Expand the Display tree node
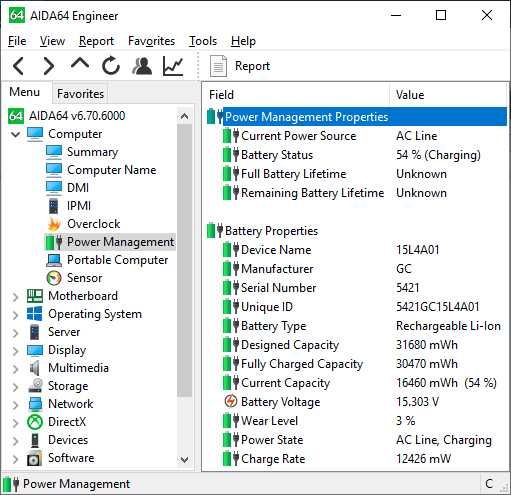Image resolution: width=511 pixels, height=495 pixels. [15, 350]
